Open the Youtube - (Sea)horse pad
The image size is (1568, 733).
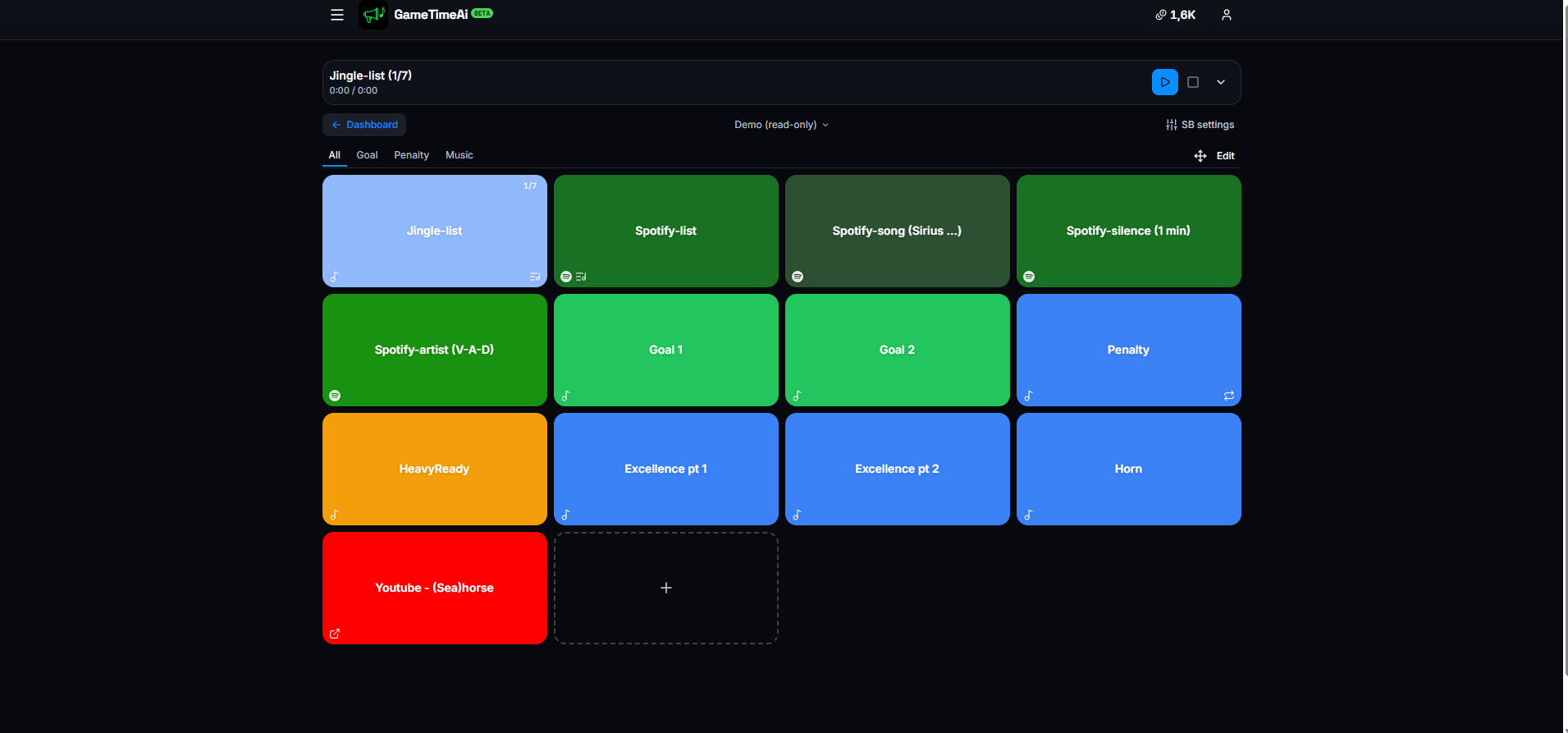[x=435, y=588]
